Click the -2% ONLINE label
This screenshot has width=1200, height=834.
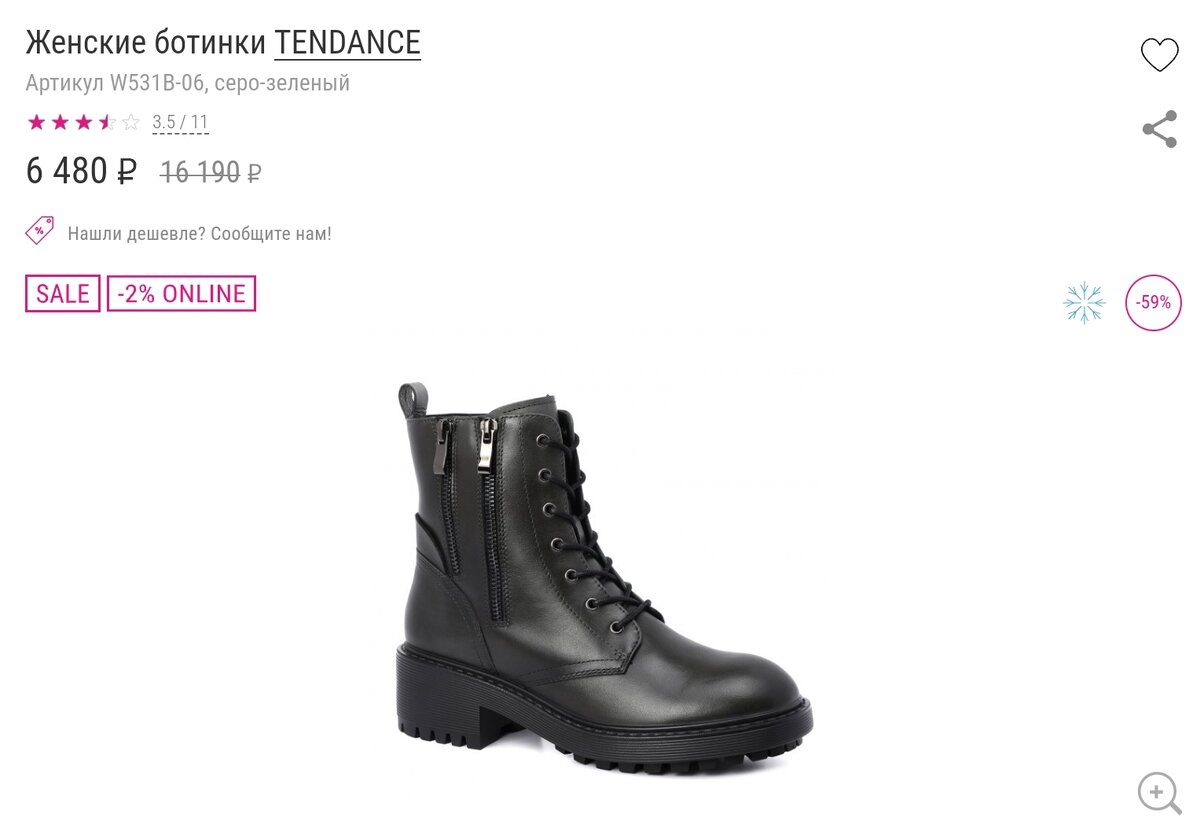tap(181, 293)
